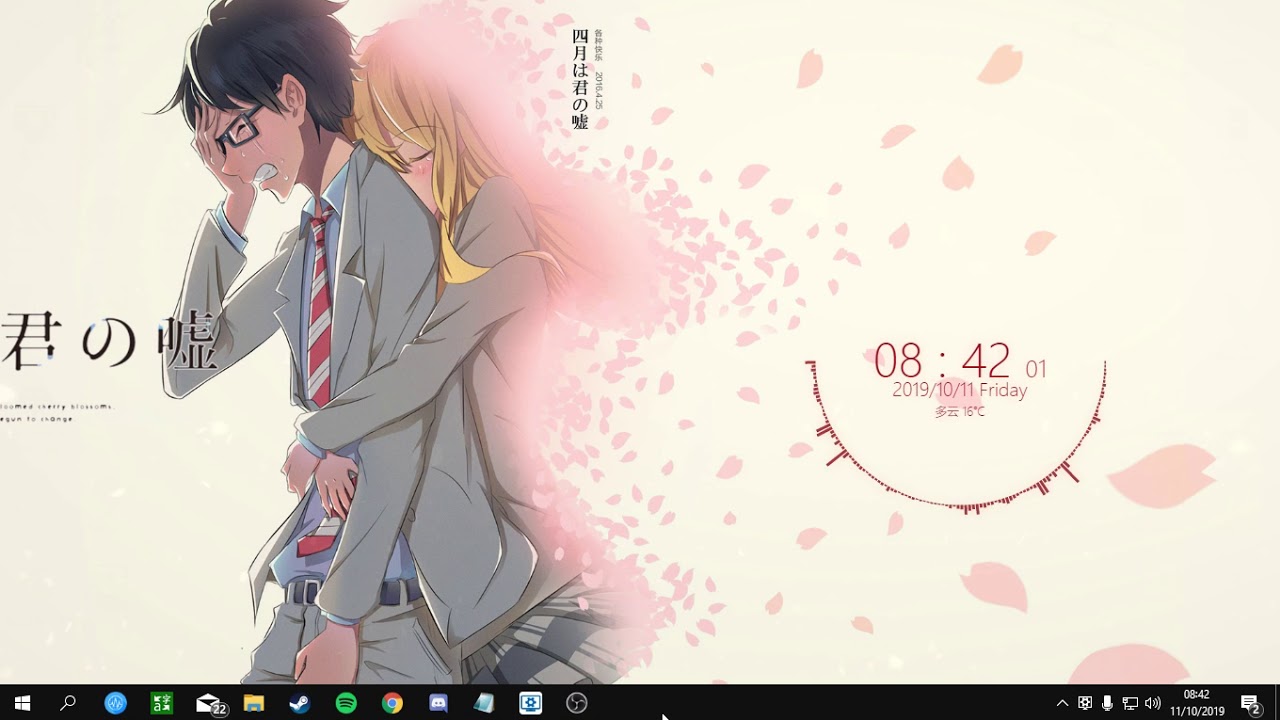Viewport: 1280px width, 720px height.
Task: Click the microphone tray icon
Action: (x=1107, y=703)
